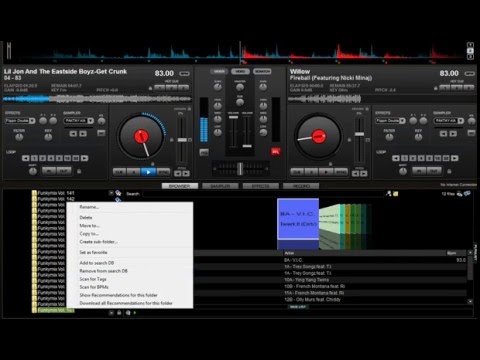Image resolution: width=480 pixels, height=360 pixels.
Task: Click right deck loop halve arrow
Action: point(396,158)
